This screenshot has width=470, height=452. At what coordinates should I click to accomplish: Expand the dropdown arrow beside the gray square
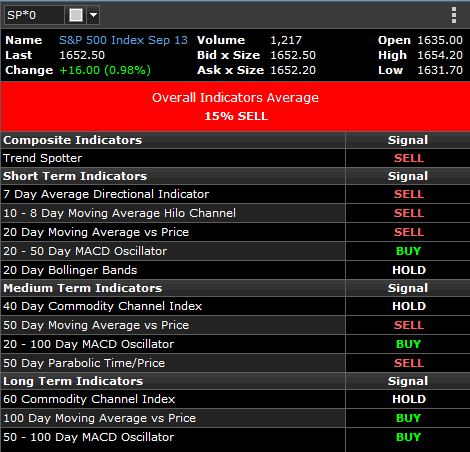point(93,15)
